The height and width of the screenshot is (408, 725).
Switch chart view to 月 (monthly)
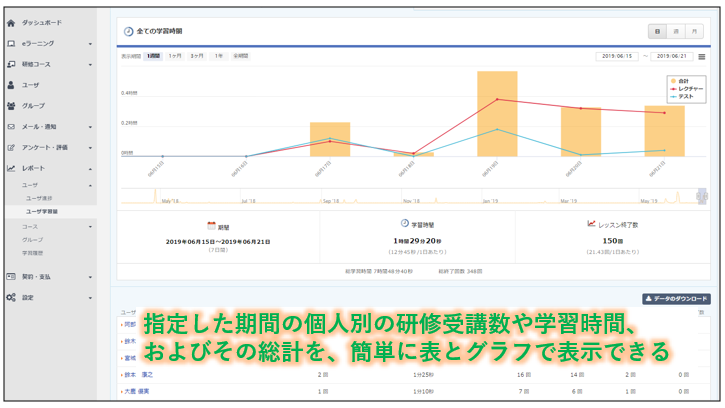coord(693,32)
